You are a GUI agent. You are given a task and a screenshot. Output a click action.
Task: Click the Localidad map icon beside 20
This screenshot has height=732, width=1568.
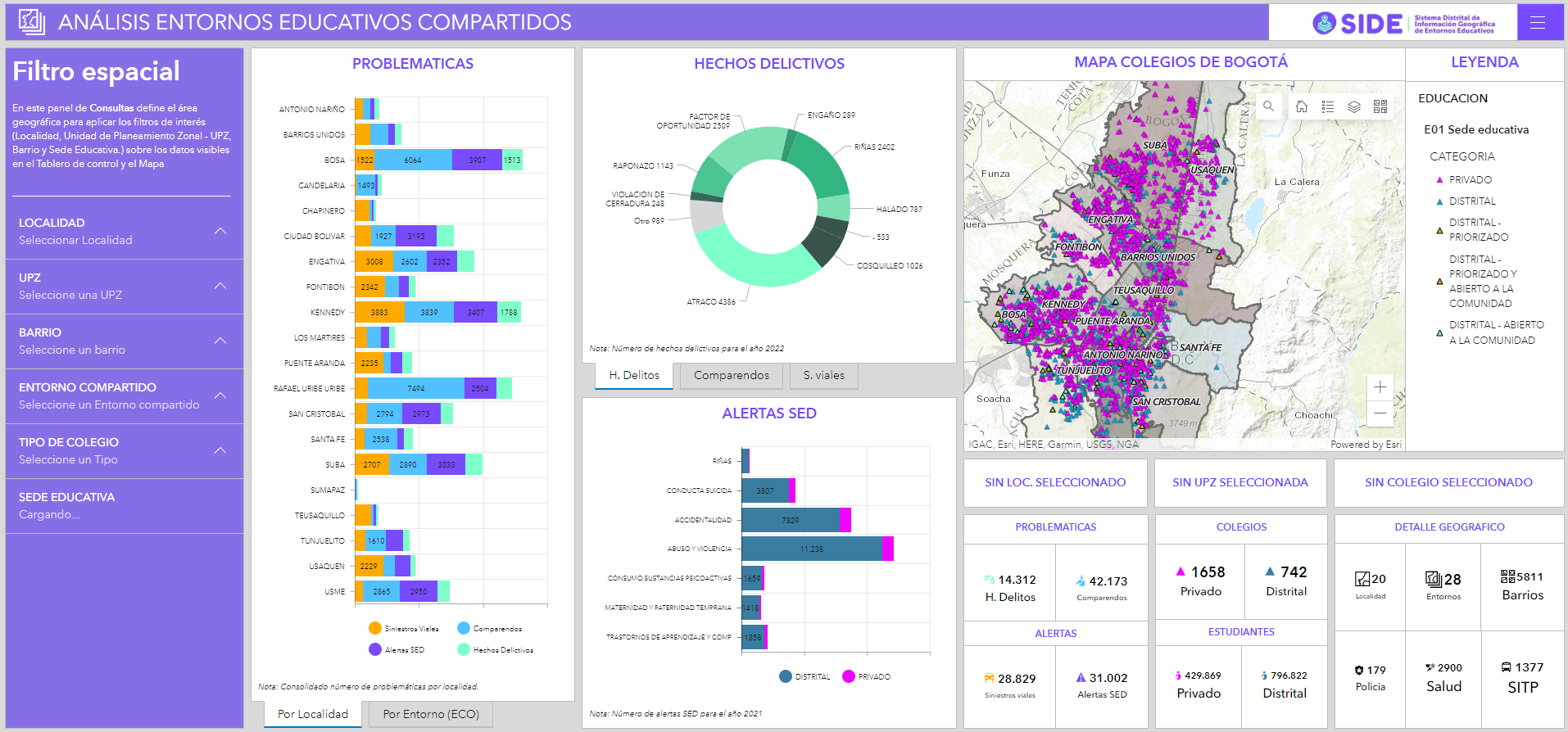[1362, 580]
